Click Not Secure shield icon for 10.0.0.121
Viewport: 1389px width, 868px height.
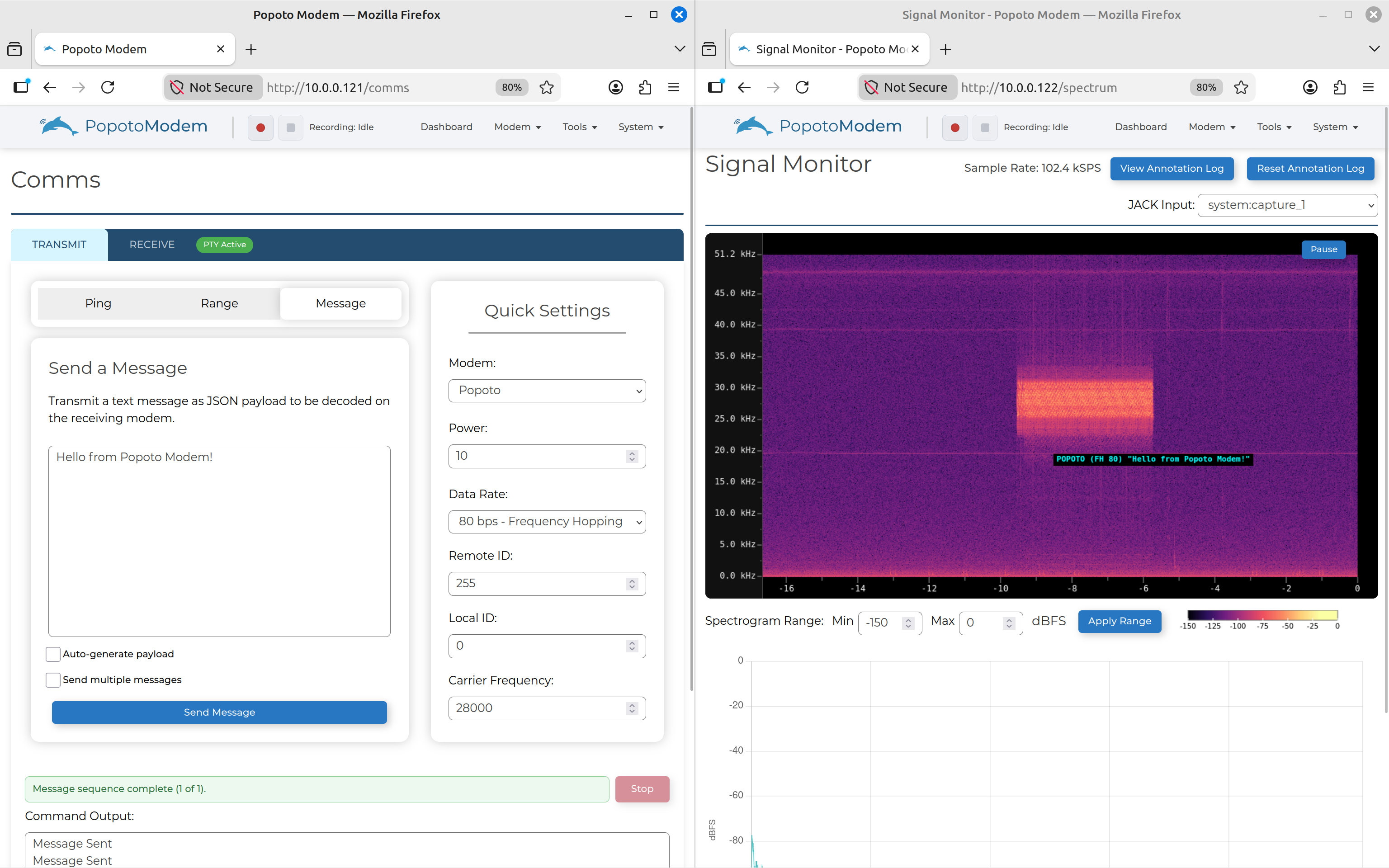177,87
